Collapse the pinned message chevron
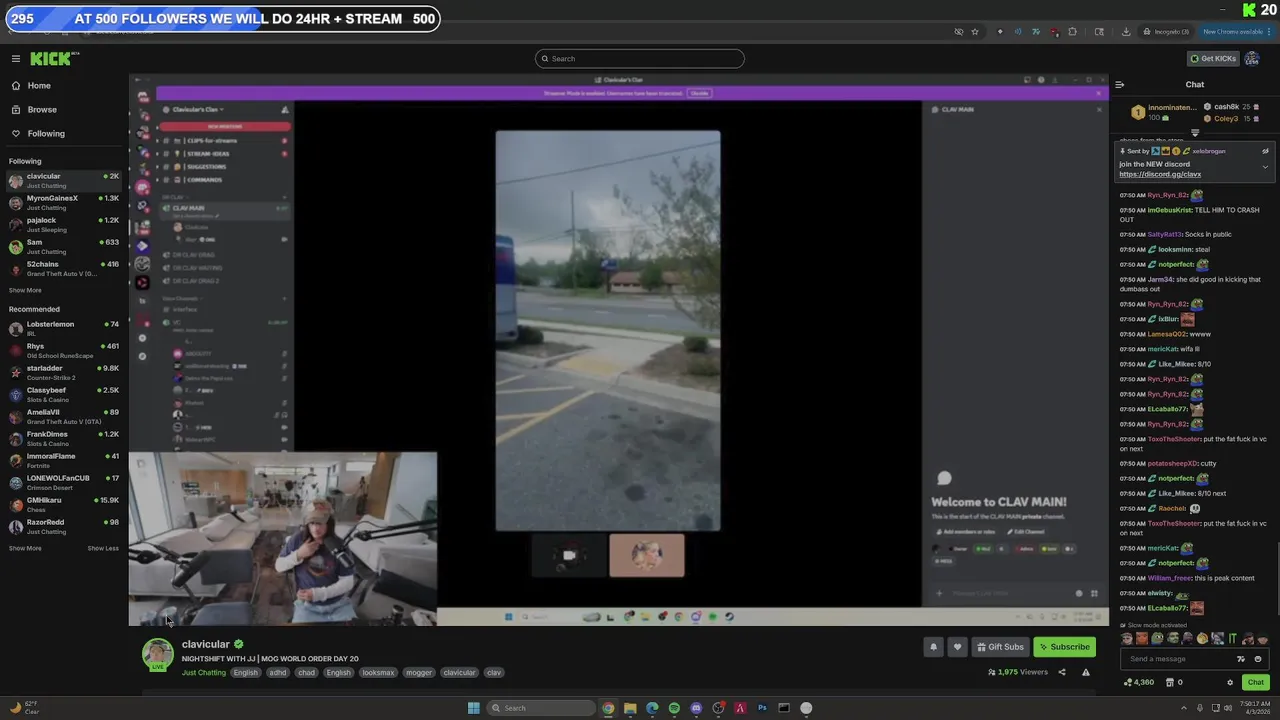This screenshot has width=1280, height=720. coord(1265,167)
